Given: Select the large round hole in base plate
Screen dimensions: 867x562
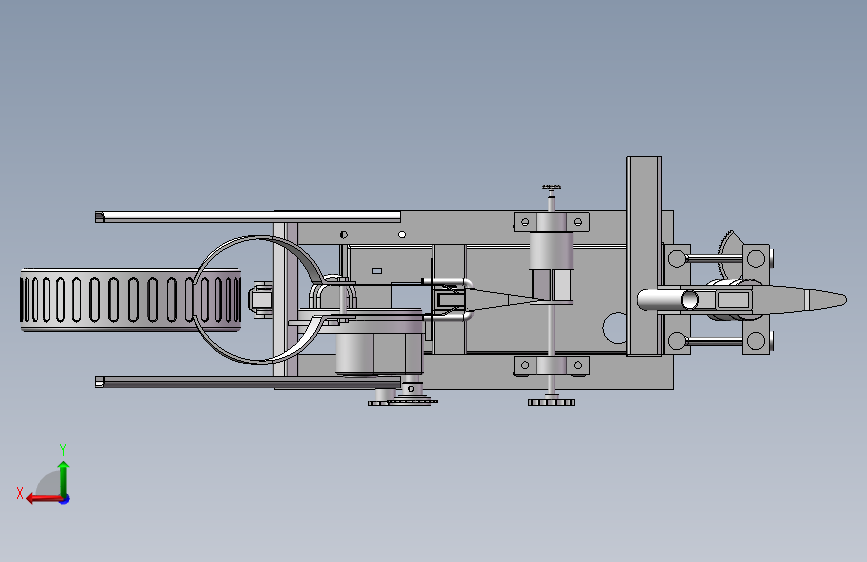Looking at the screenshot, I should pos(615,328).
